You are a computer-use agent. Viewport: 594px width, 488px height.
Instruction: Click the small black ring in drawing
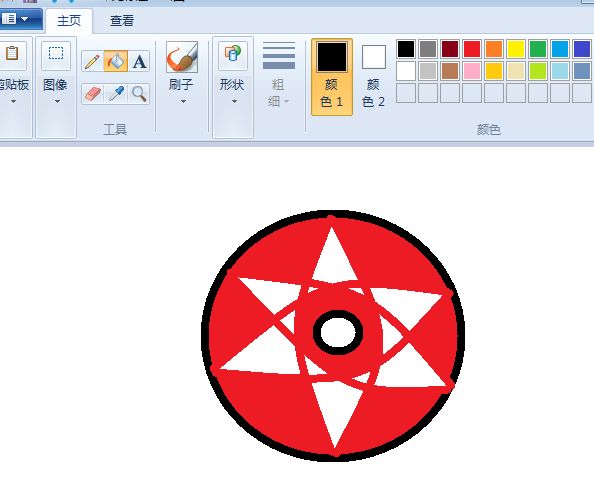point(338,332)
